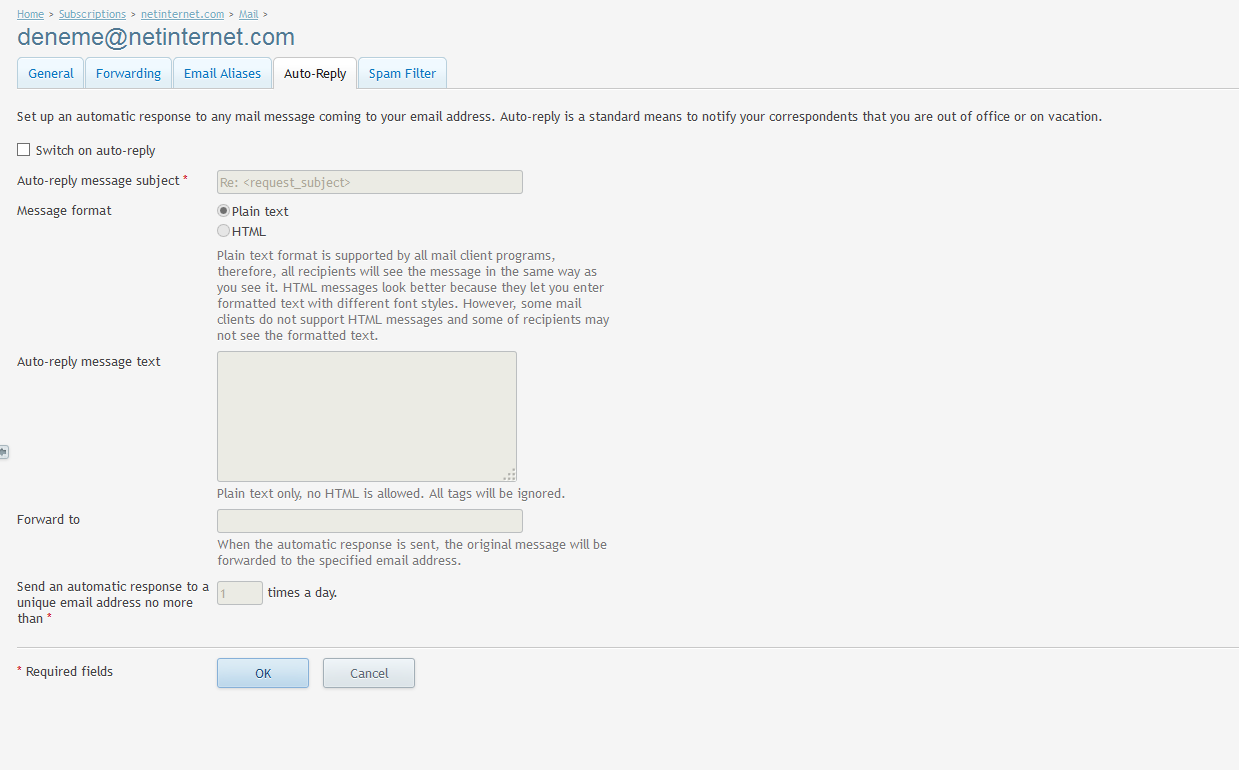Click the auto-reply message subject field

[x=369, y=182]
